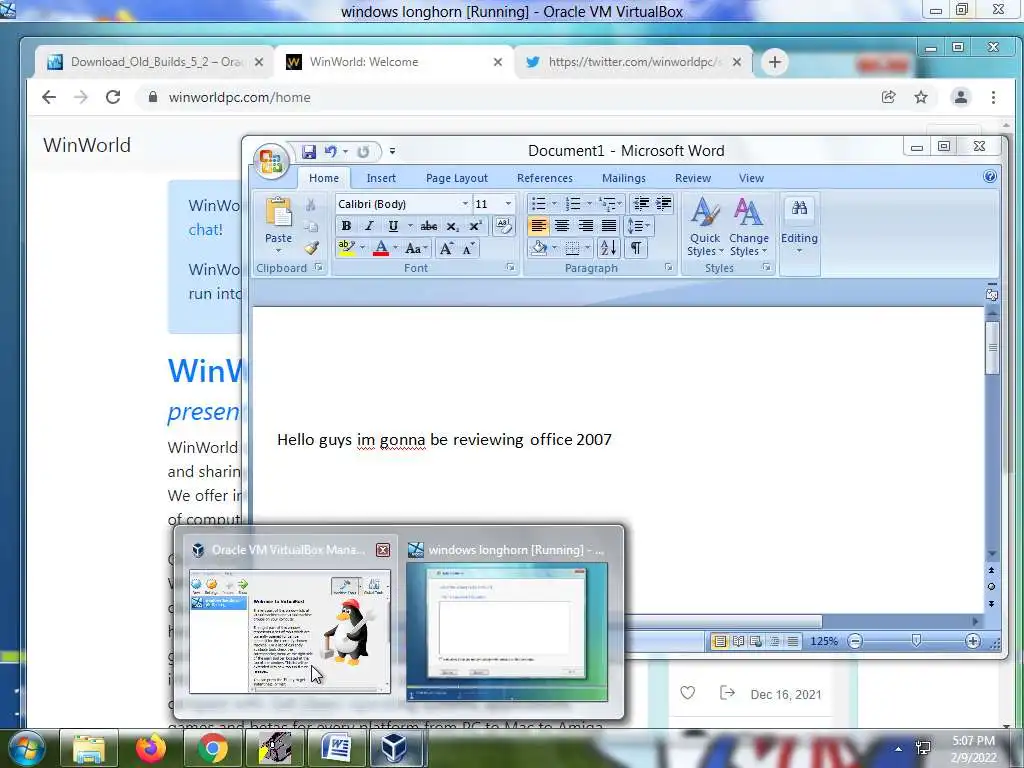The width and height of the screenshot is (1024, 768).
Task: Toggle Justify alignment
Action: 609,226
